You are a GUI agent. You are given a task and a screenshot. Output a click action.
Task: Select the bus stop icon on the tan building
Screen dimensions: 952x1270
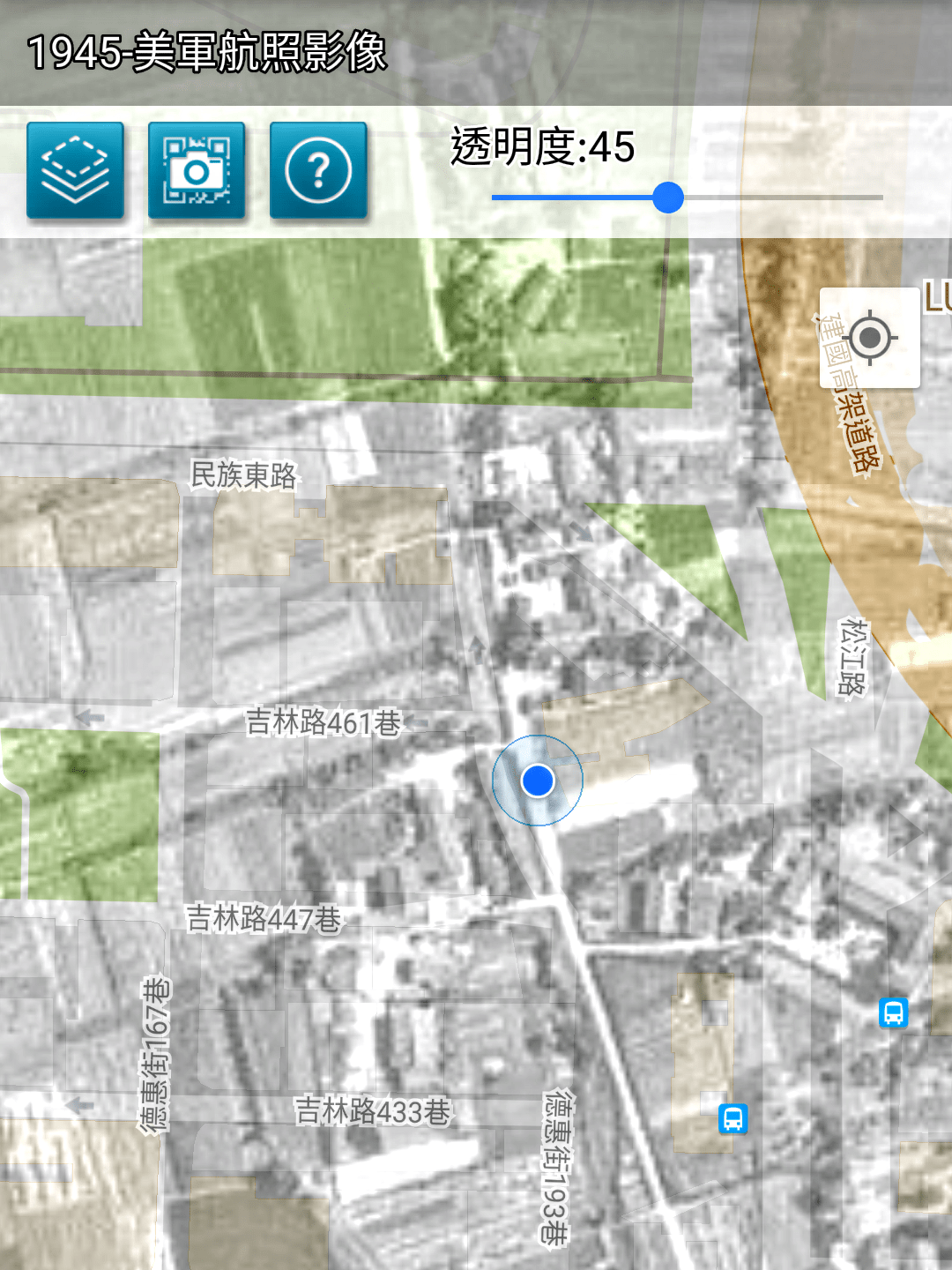pyautogui.click(x=733, y=1118)
